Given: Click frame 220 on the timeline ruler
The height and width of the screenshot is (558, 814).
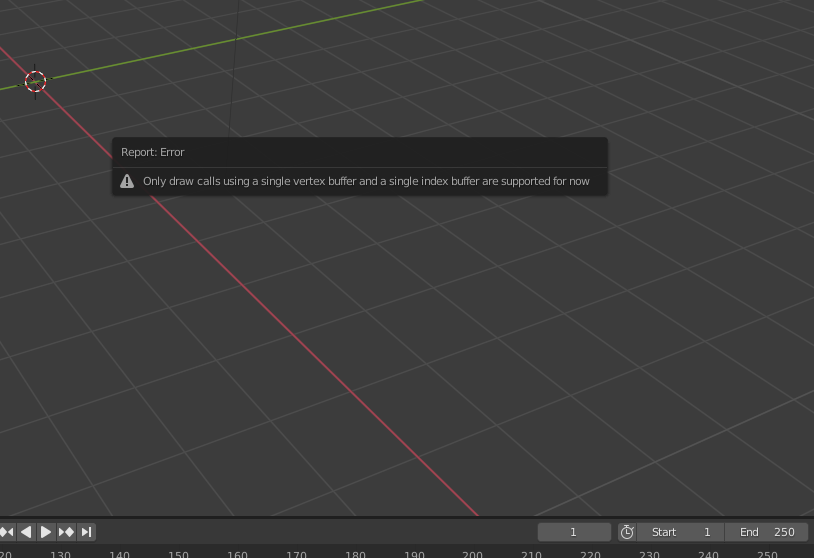Looking at the screenshot, I should click(590, 554).
